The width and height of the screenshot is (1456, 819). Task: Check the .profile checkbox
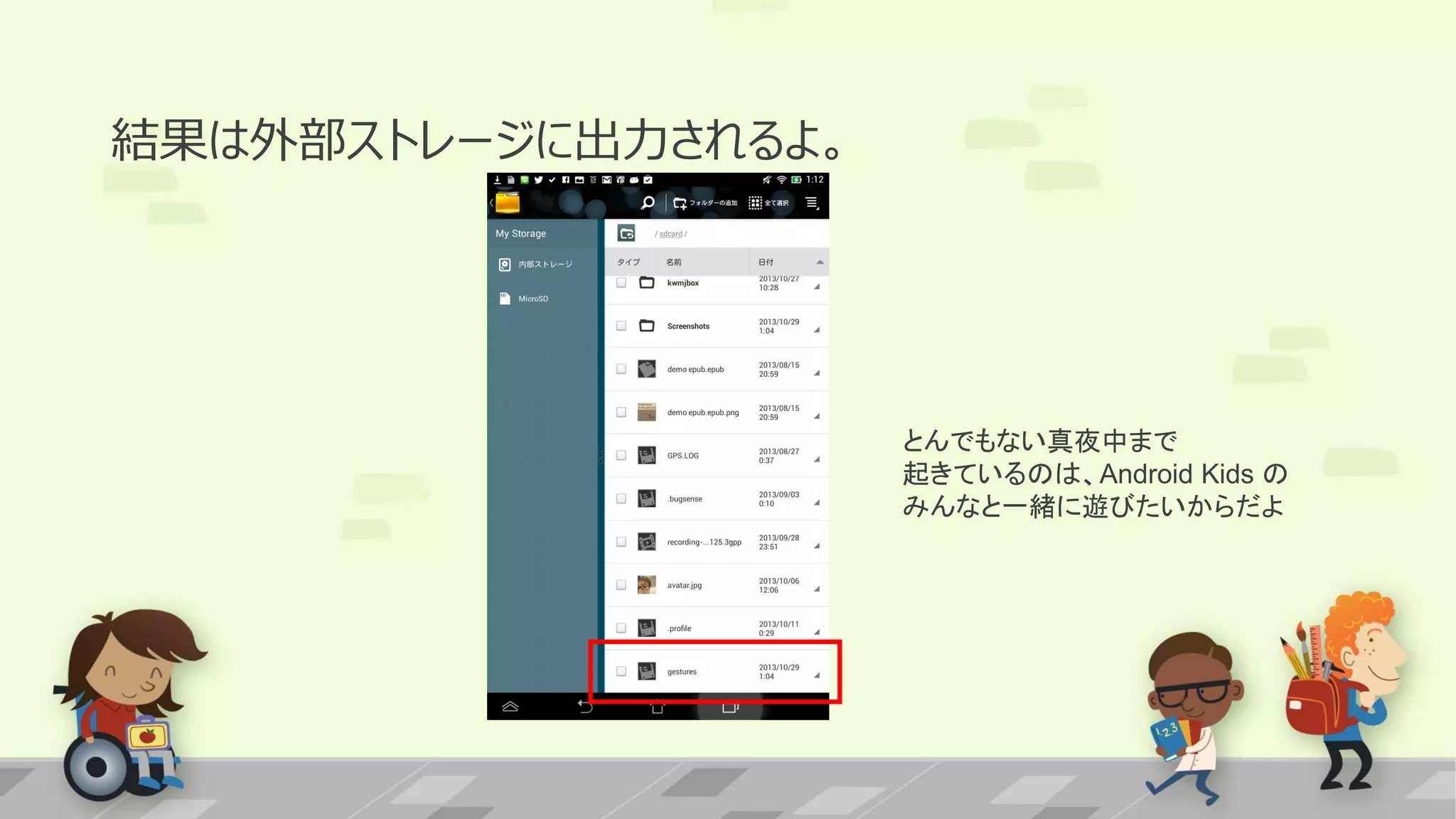[x=621, y=628]
